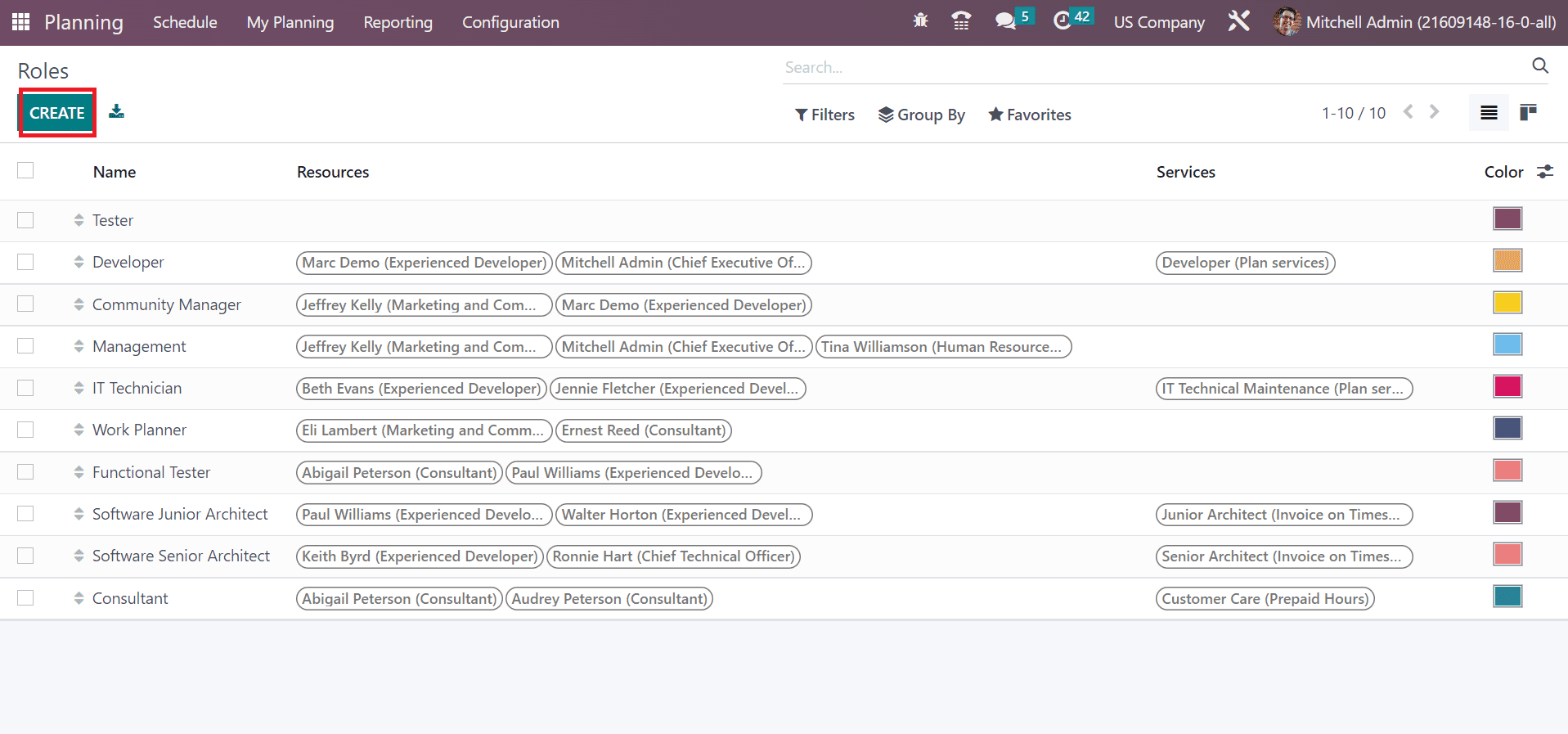Image resolution: width=1568 pixels, height=734 pixels.
Task: Check the Consultant row checkbox
Action: pyautogui.click(x=25, y=598)
